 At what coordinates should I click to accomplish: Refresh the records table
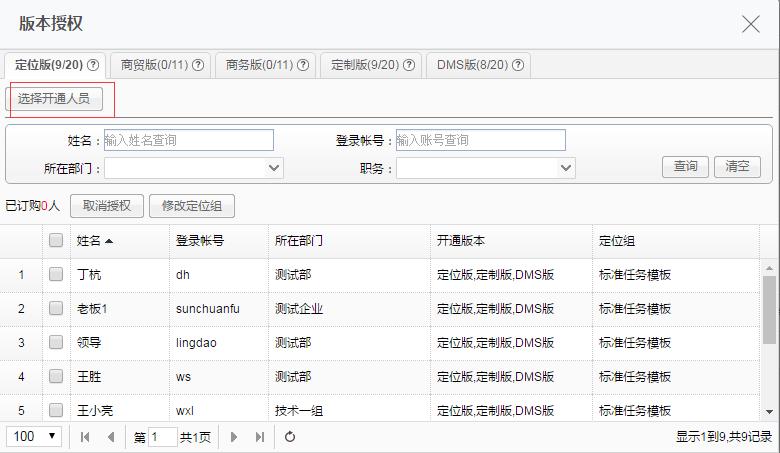click(290, 437)
